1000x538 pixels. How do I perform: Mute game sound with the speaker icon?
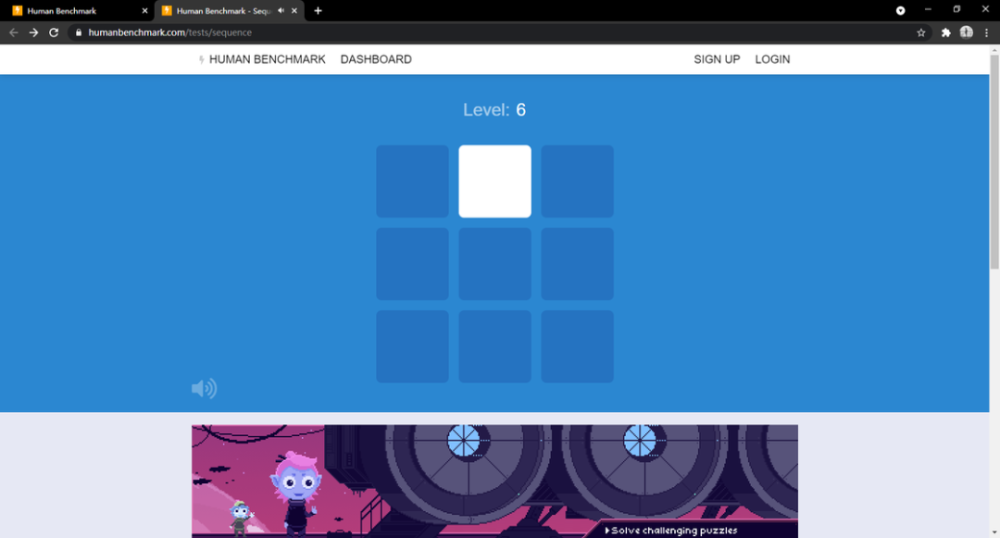[204, 388]
